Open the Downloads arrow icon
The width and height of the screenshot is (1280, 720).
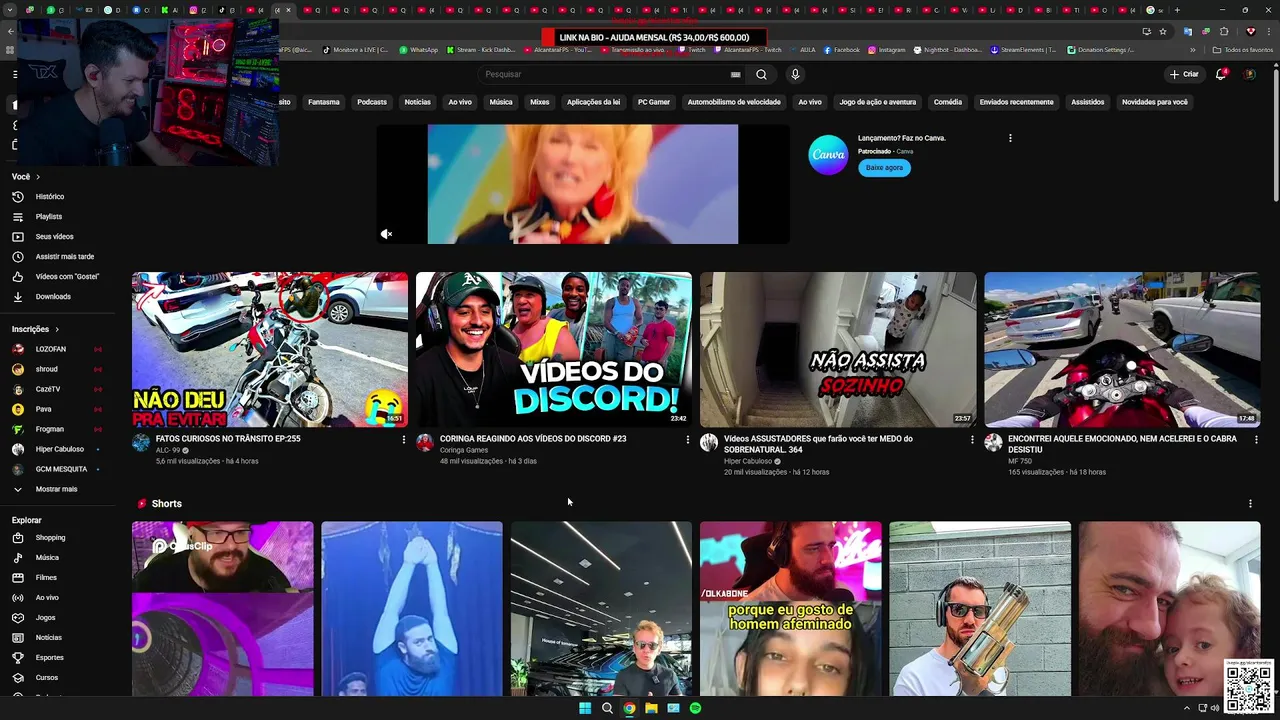coord(17,296)
